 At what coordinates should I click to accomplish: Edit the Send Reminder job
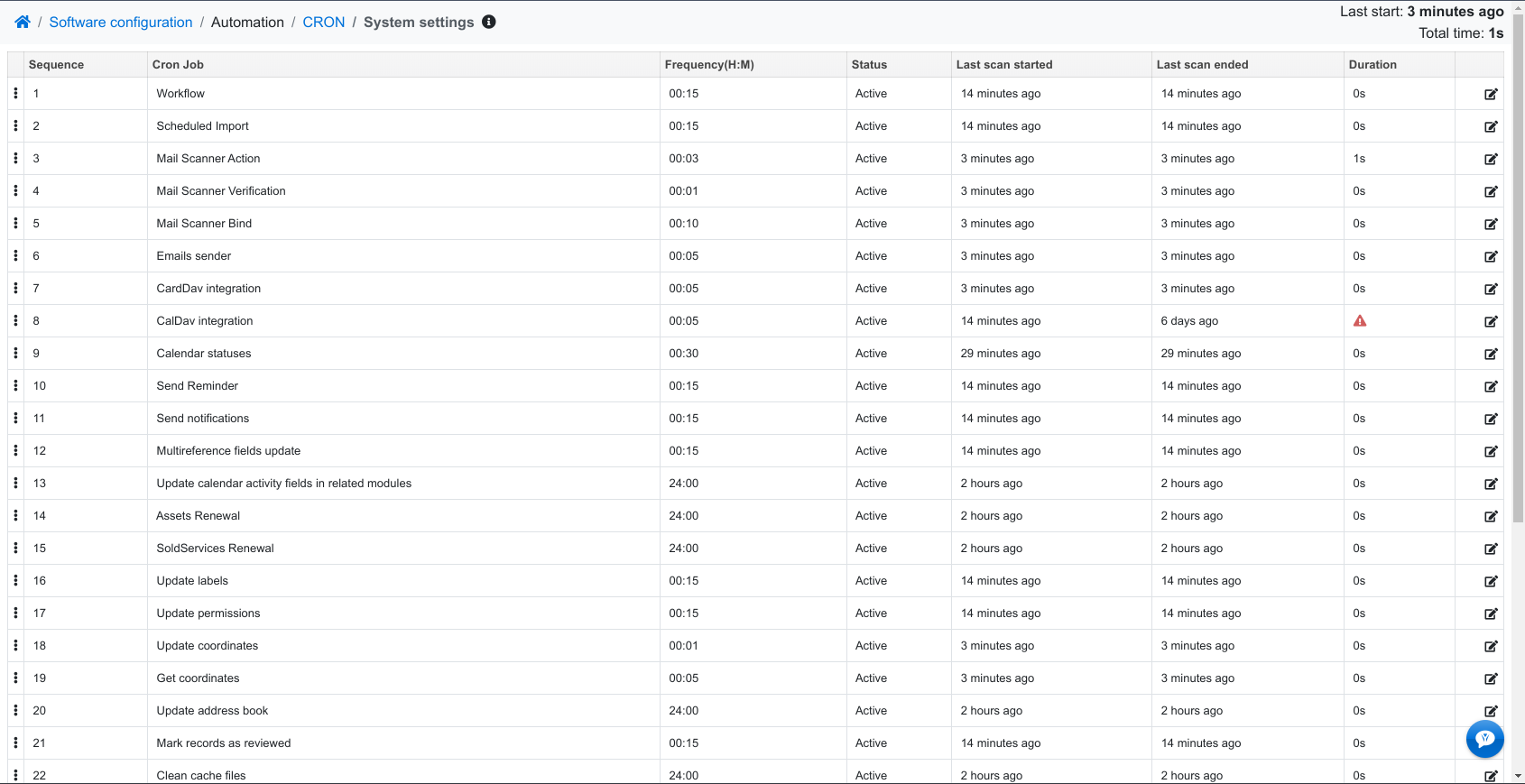coord(1491,386)
